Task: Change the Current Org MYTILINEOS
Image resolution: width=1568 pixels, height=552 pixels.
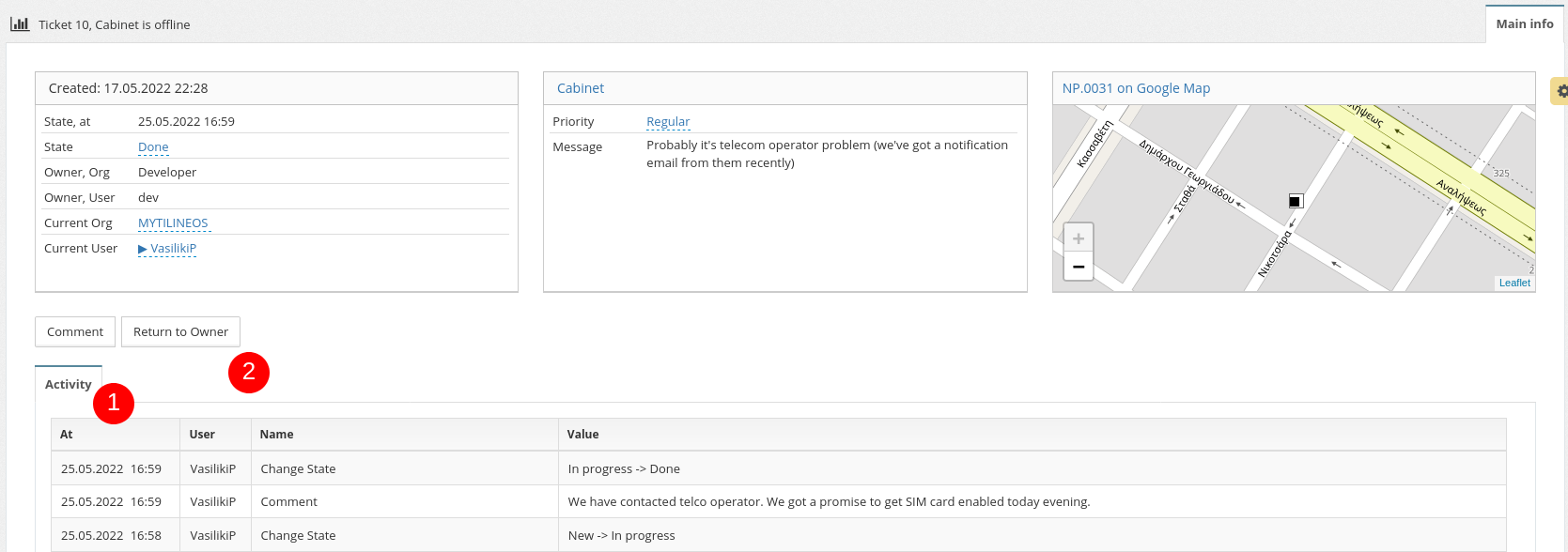Action: click(173, 223)
